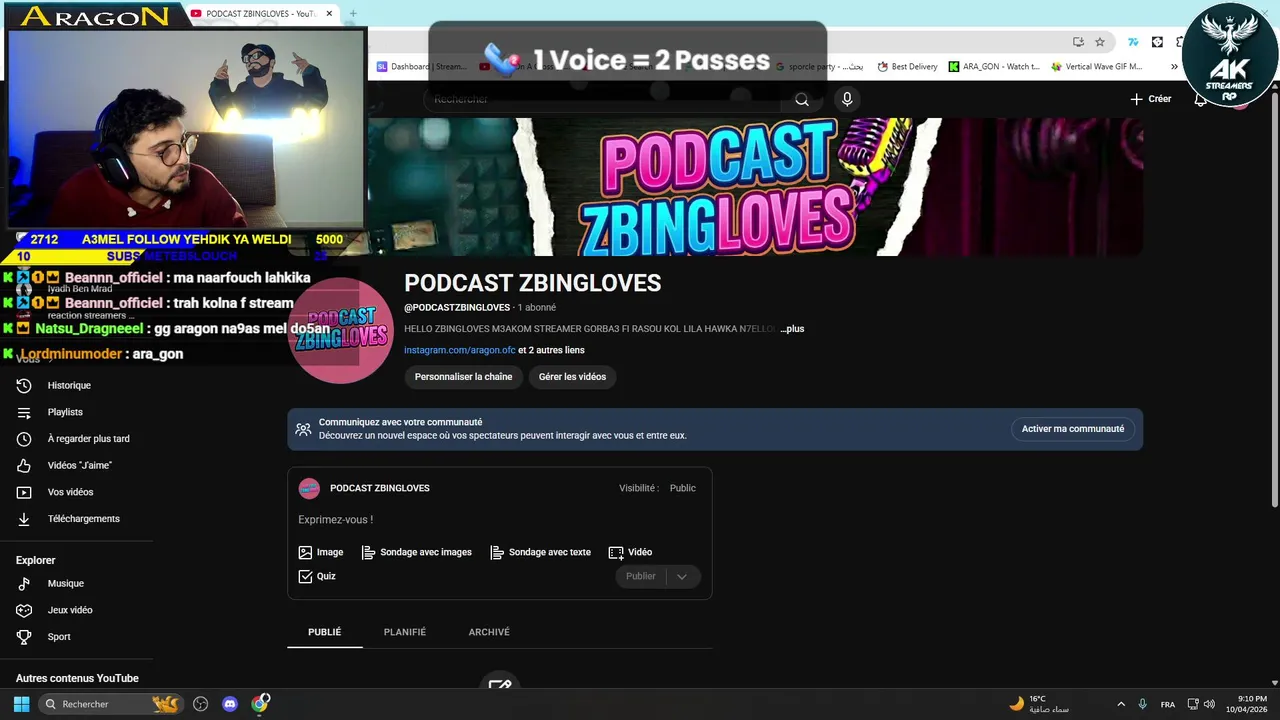Expand the Publier dropdown arrow

point(682,576)
